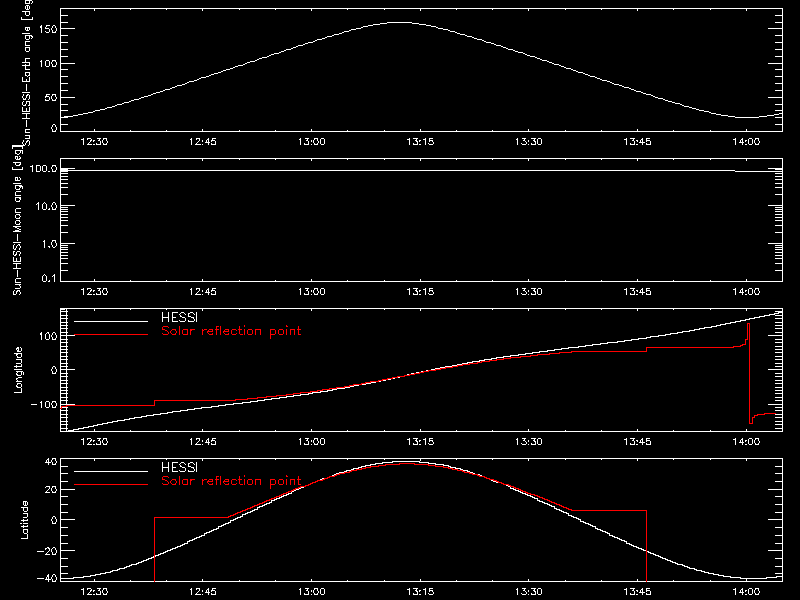The height and width of the screenshot is (600, 800).
Task: Click the 13:30 time label under Latitude plot
Action: click(529, 591)
